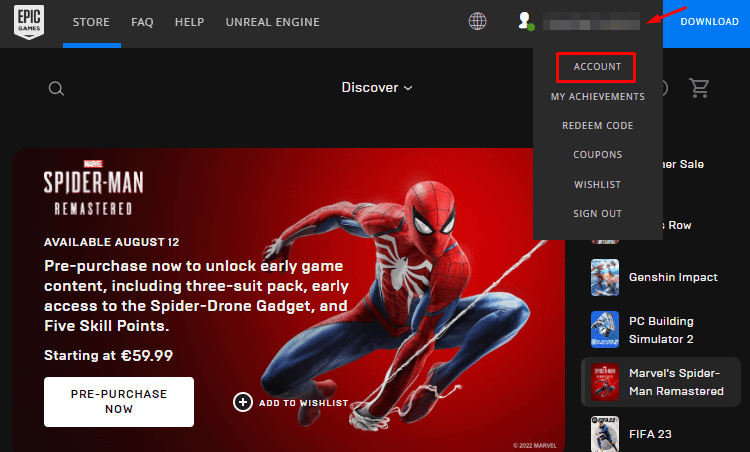Open WISHLIST in the user menu

[597, 185]
